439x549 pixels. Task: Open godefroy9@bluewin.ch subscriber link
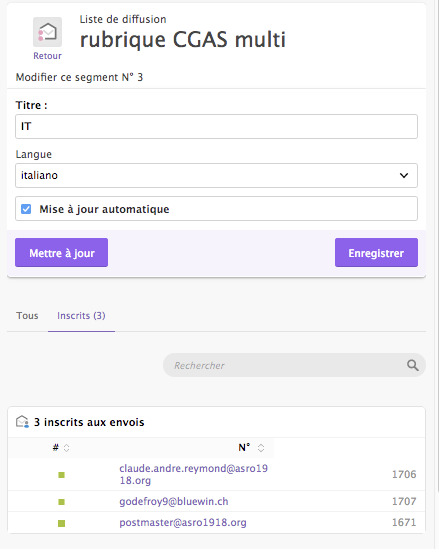(x=174, y=501)
